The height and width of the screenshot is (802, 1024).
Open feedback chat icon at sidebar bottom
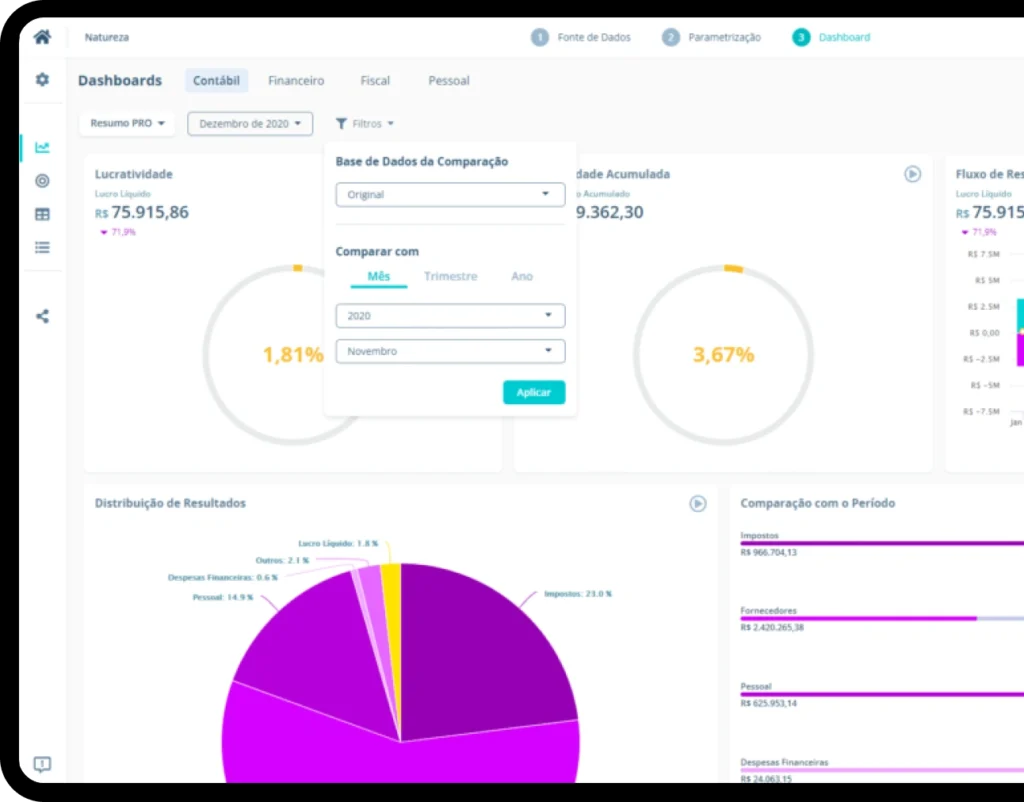click(42, 764)
